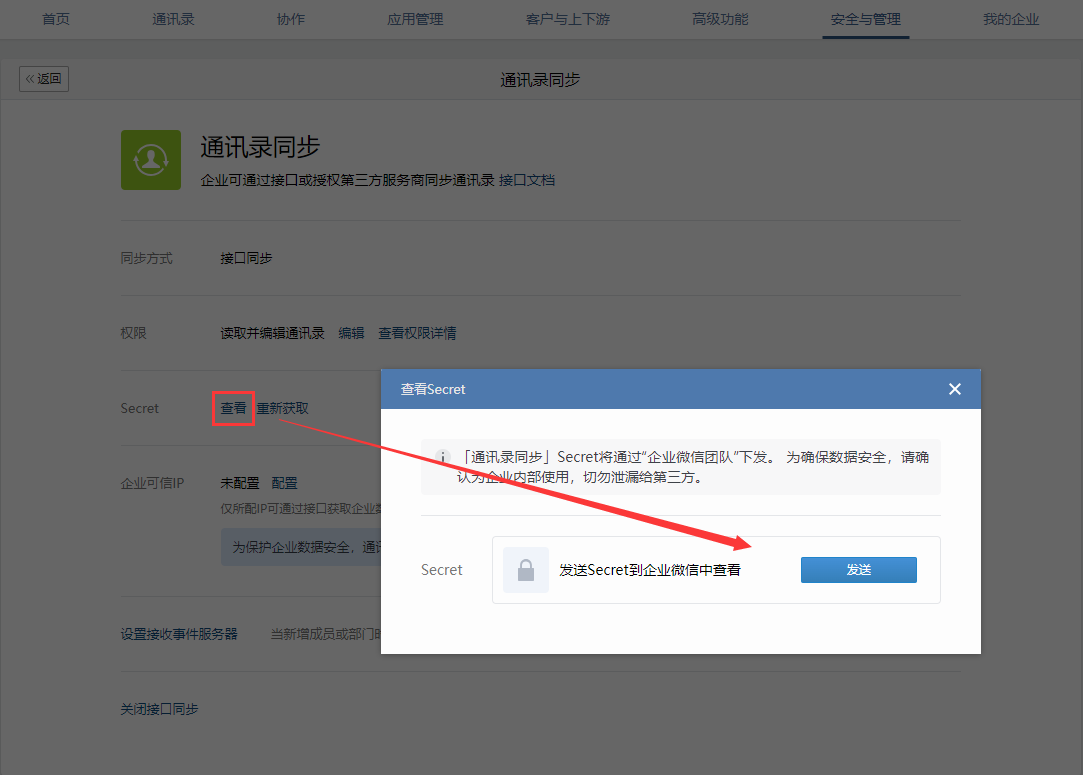Open the 协作 tab
The height and width of the screenshot is (775, 1083).
point(290,19)
